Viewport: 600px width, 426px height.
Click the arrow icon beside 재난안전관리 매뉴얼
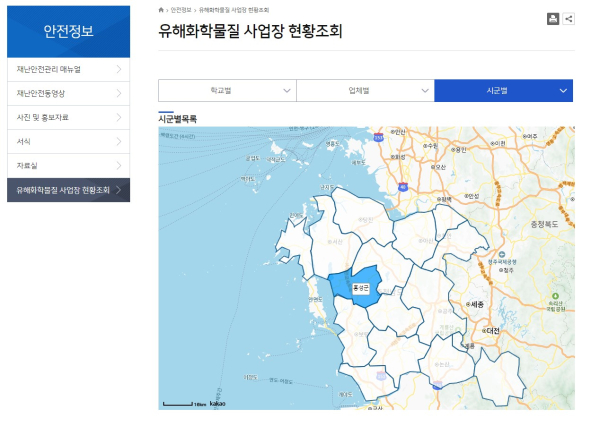coord(119,70)
